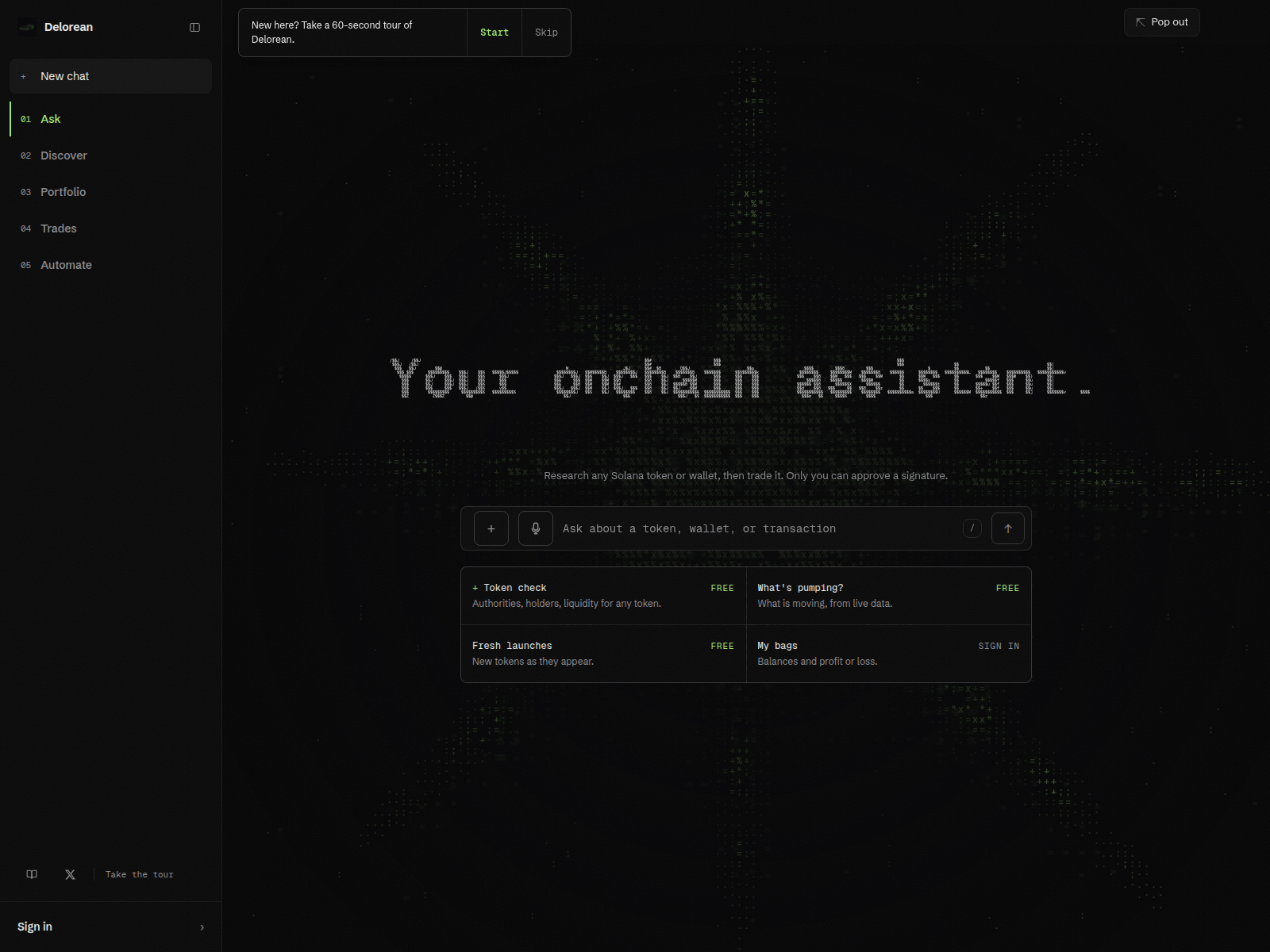Select the My bags suggestion card
1270x952 pixels.
point(888,654)
